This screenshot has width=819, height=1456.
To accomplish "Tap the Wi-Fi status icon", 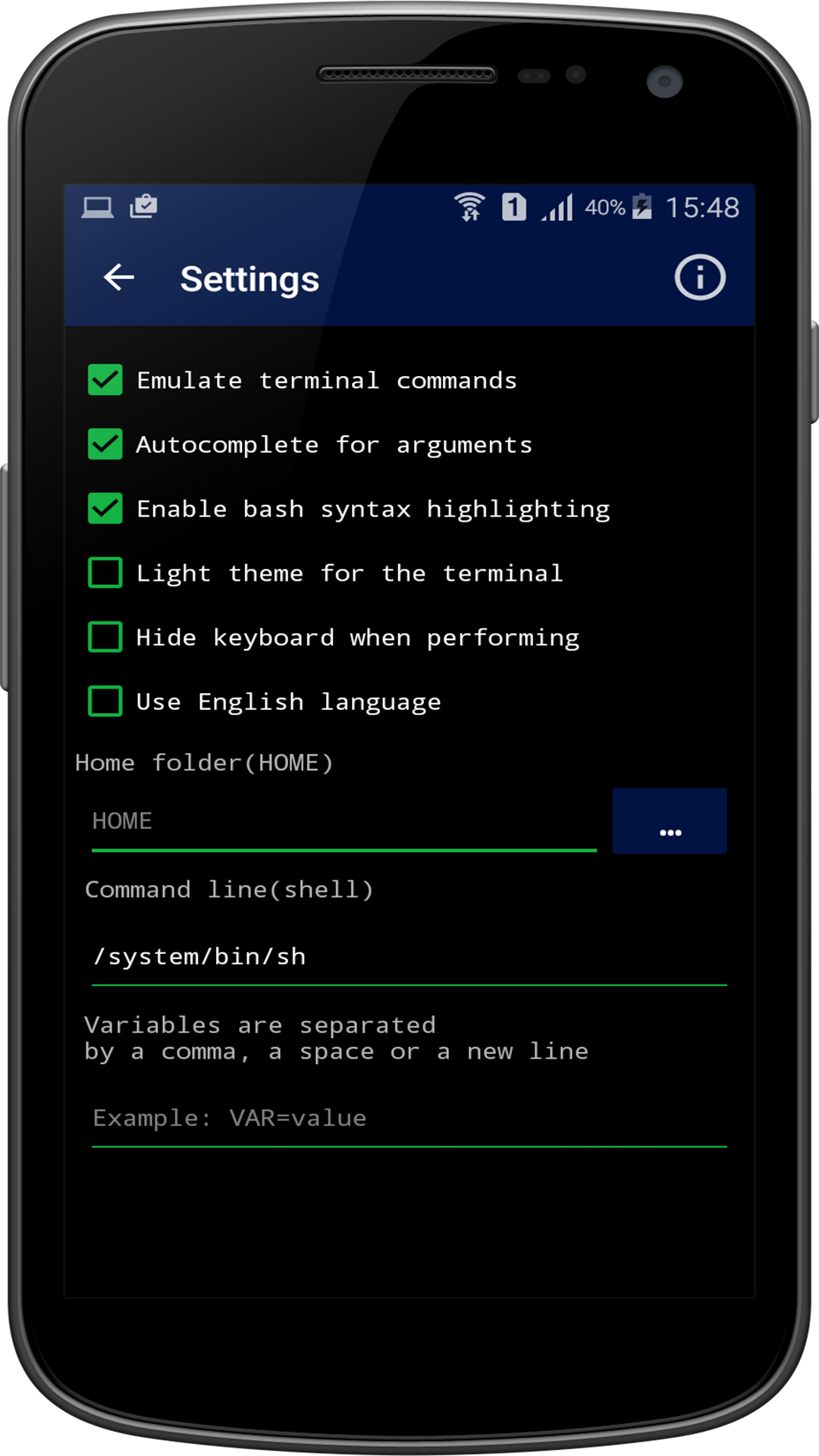I will coord(469,206).
